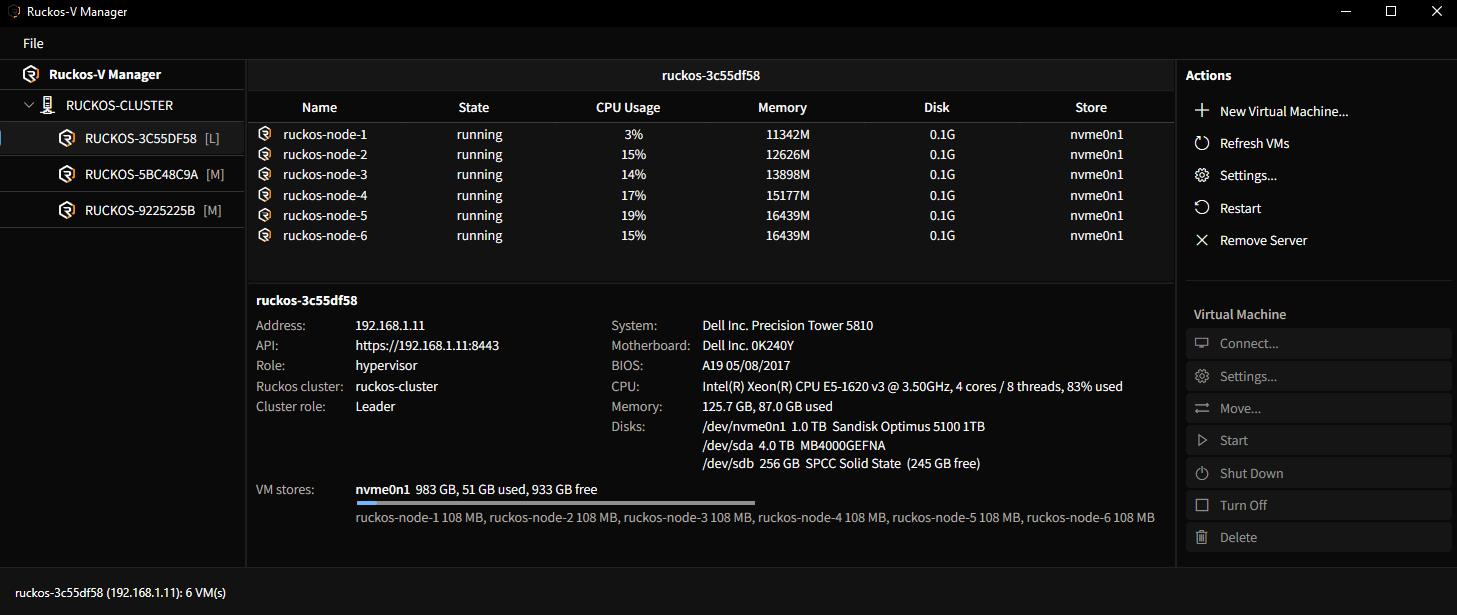Click the icon beside RUCKOS-3C55DF58
1457x615 pixels.
point(67,138)
